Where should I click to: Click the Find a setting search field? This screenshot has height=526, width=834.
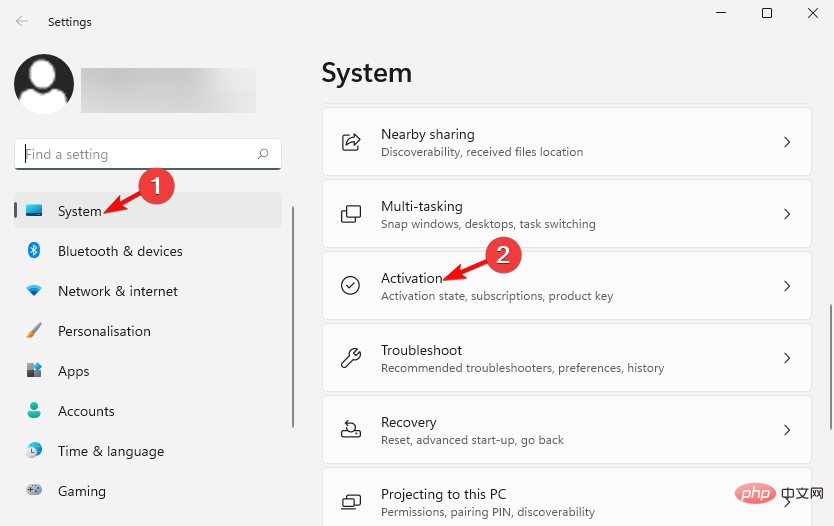[148, 154]
